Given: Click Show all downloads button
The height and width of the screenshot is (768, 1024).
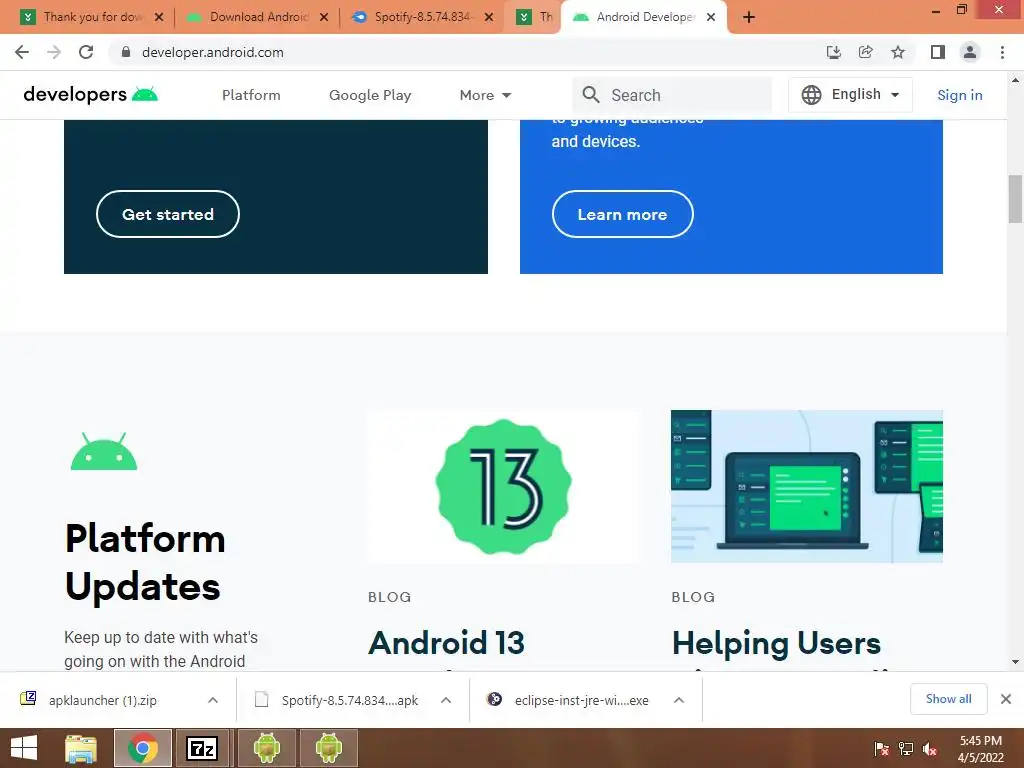Looking at the screenshot, I should click(x=948, y=699).
